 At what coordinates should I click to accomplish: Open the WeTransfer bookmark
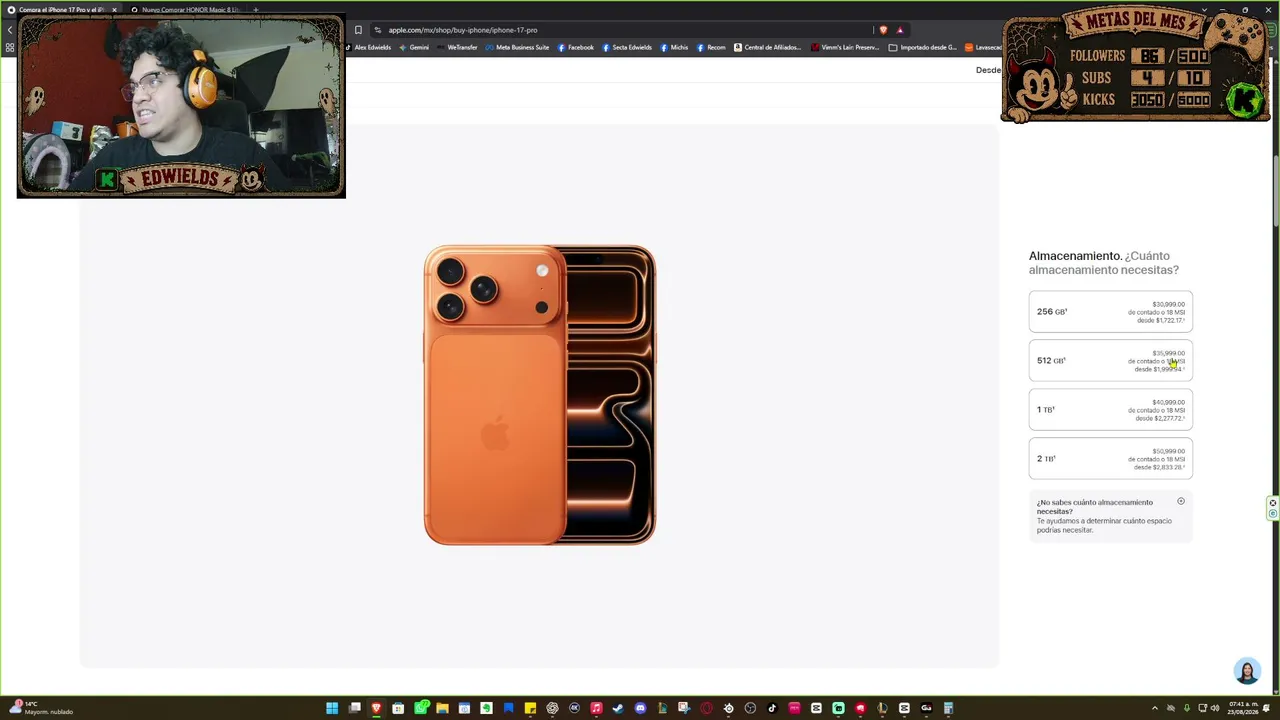457,47
